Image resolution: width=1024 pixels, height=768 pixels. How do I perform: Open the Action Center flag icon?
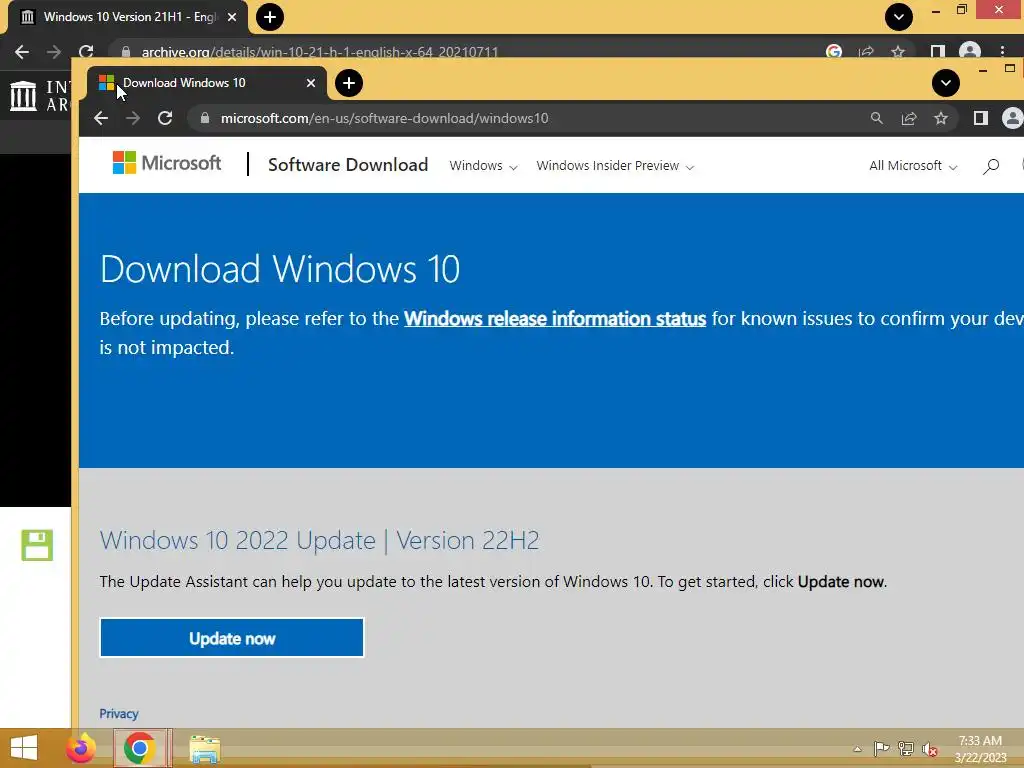pyautogui.click(x=881, y=749)
